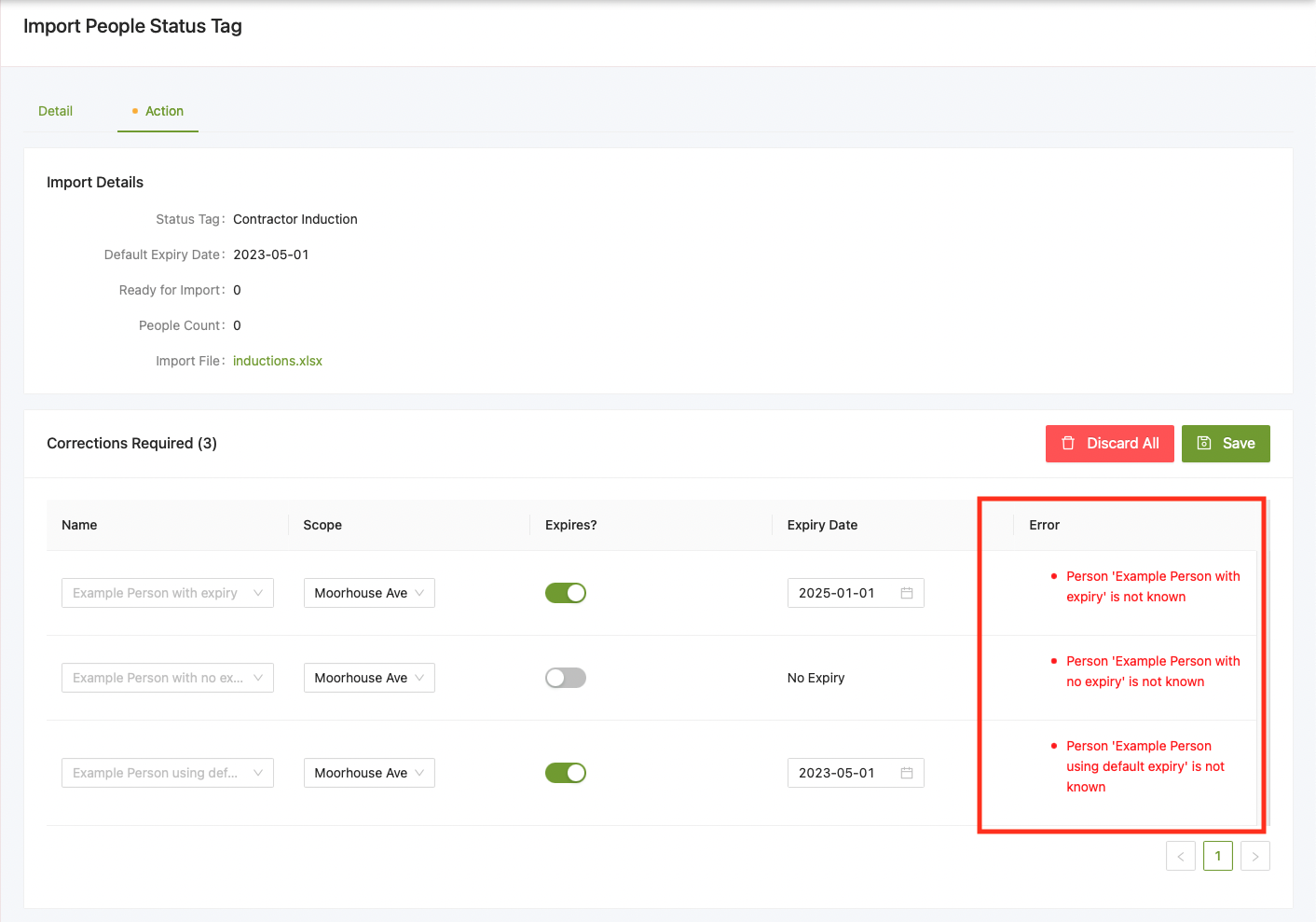Image resolution: width=1316 pixels, height=922 pixels.
Task: Select the Action tab
Action: click(164, 111)
